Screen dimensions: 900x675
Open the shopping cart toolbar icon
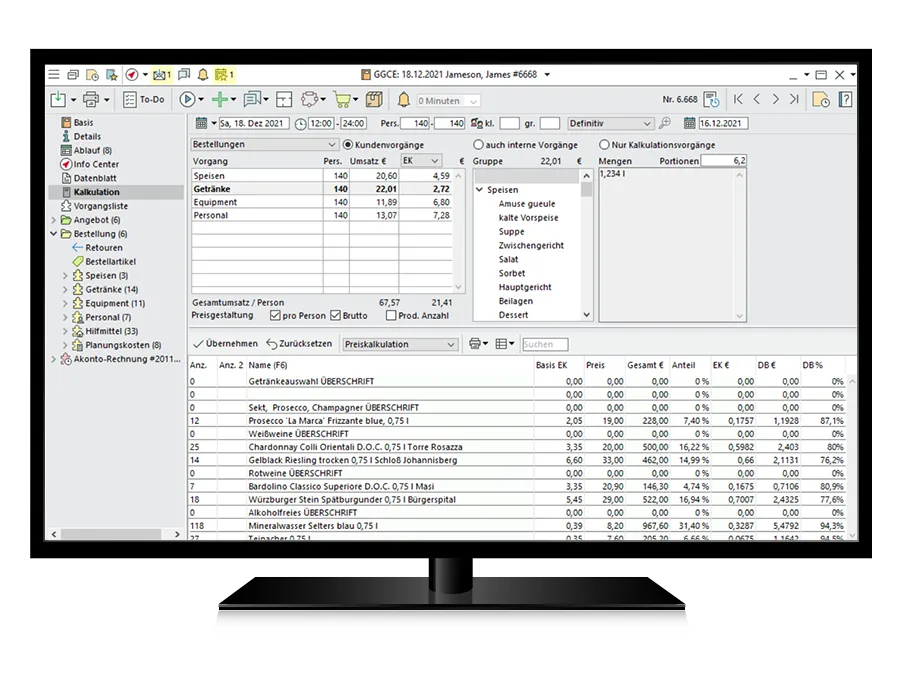point(342,100)
